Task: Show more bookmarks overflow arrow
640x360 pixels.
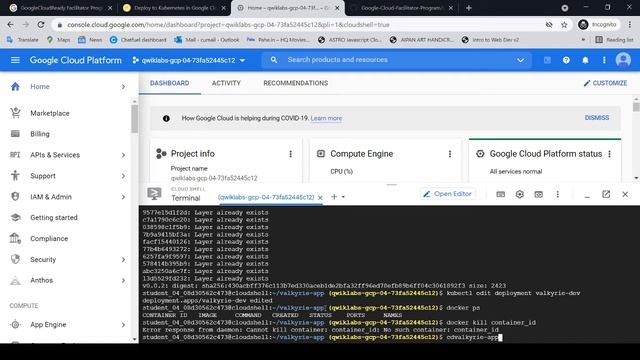Action: pyautogui.click(x=583, y=40)
